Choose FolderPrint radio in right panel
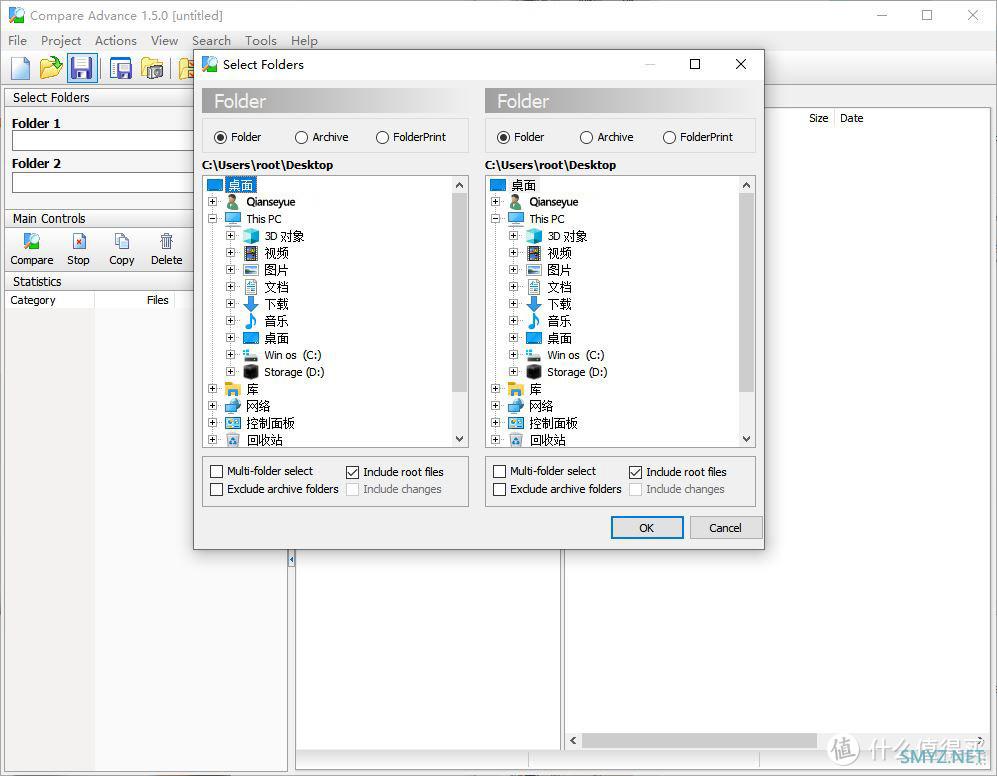This screenshot has width=997, height=776. pos(669,137)
